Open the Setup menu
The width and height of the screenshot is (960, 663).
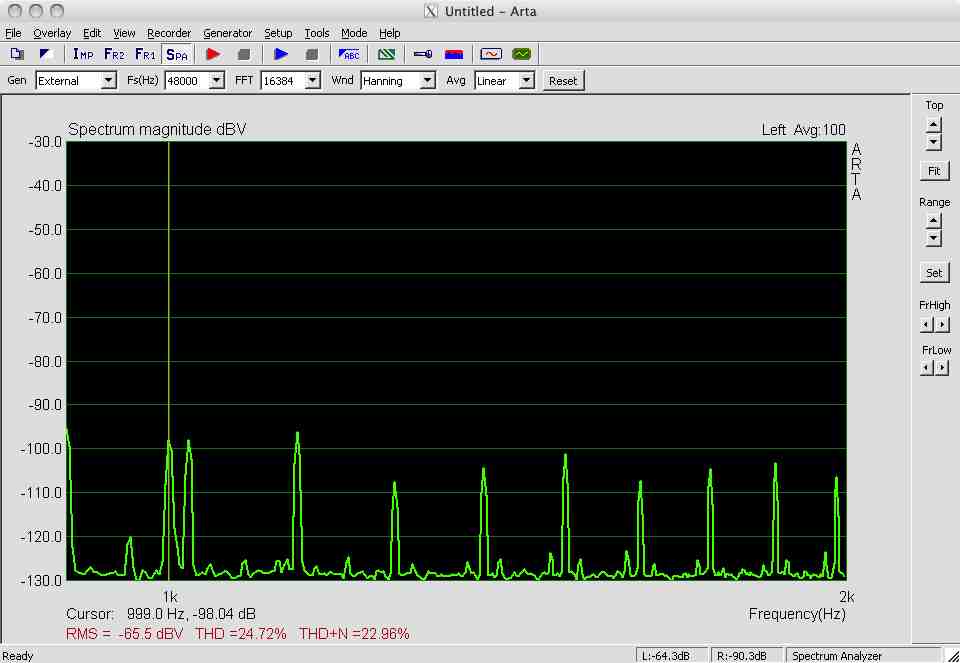tap(278, 33)
